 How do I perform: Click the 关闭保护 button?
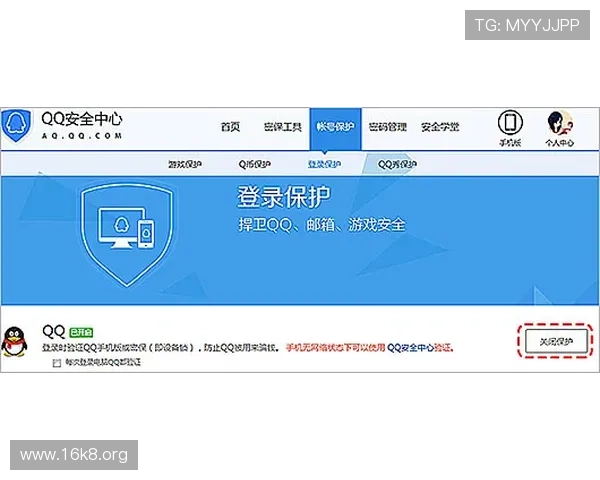(556, 341)
